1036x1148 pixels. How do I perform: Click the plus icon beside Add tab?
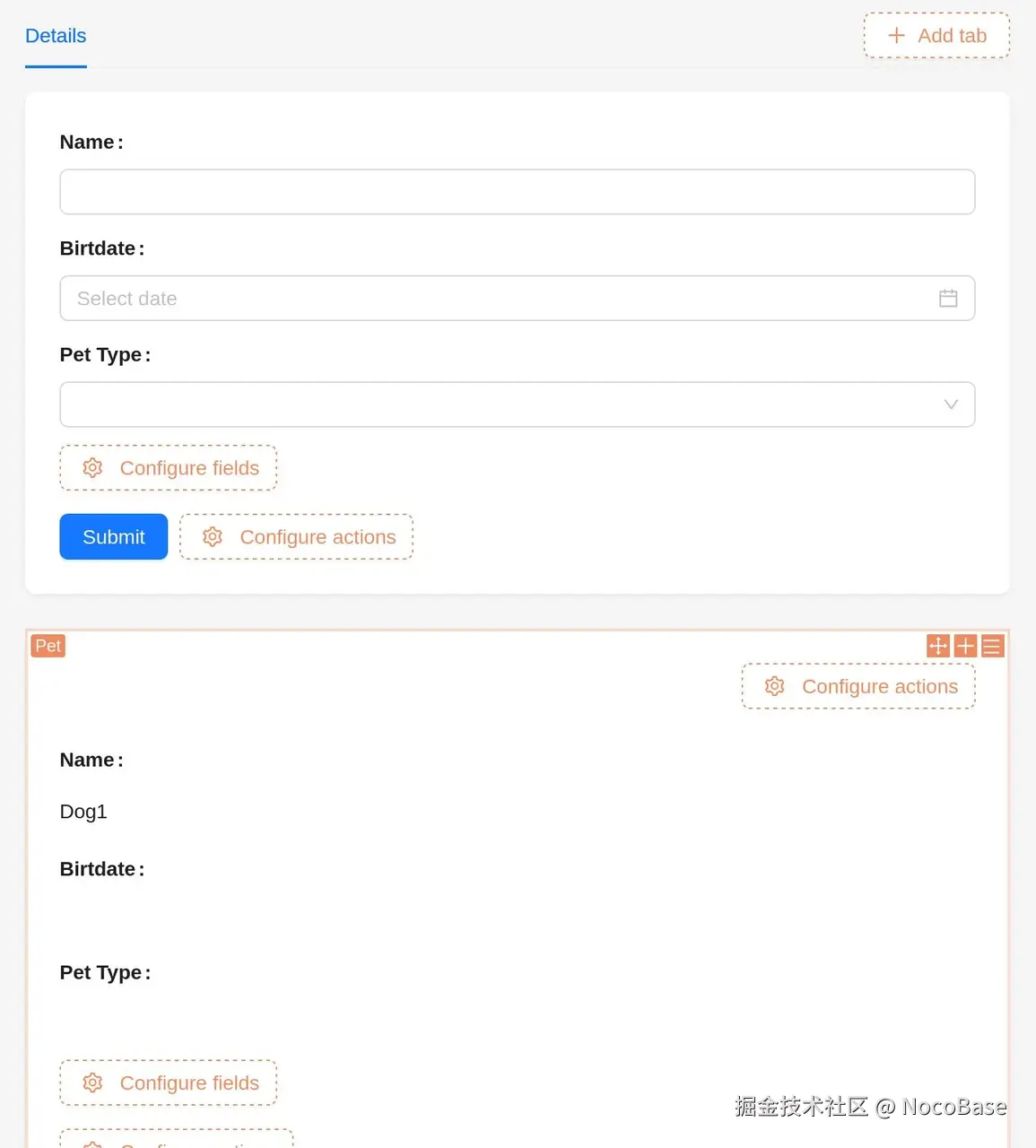pos(896,36)
